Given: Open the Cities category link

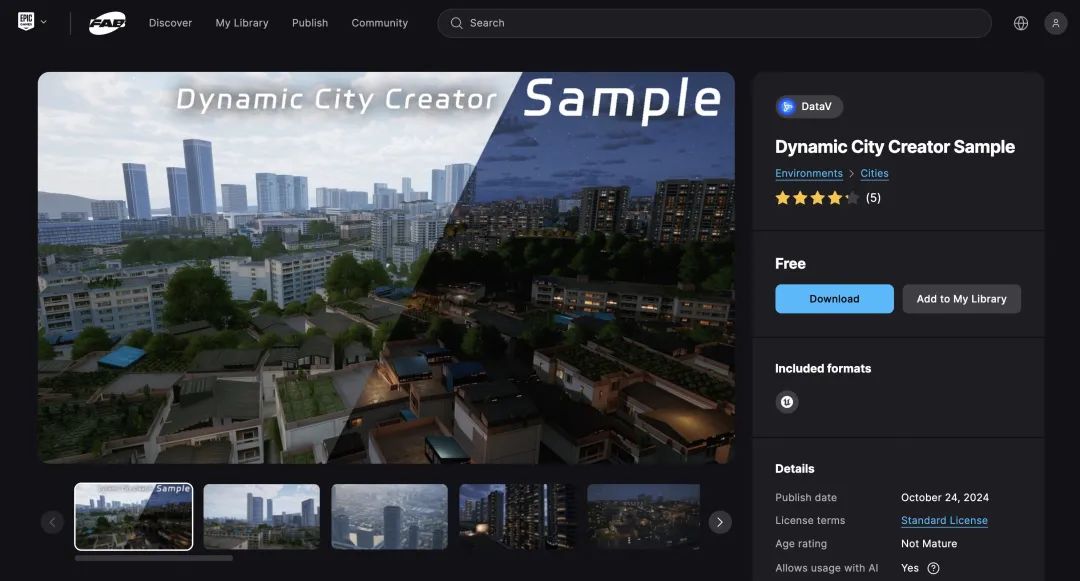Looking at the screenshot, I should pos(874,173).
